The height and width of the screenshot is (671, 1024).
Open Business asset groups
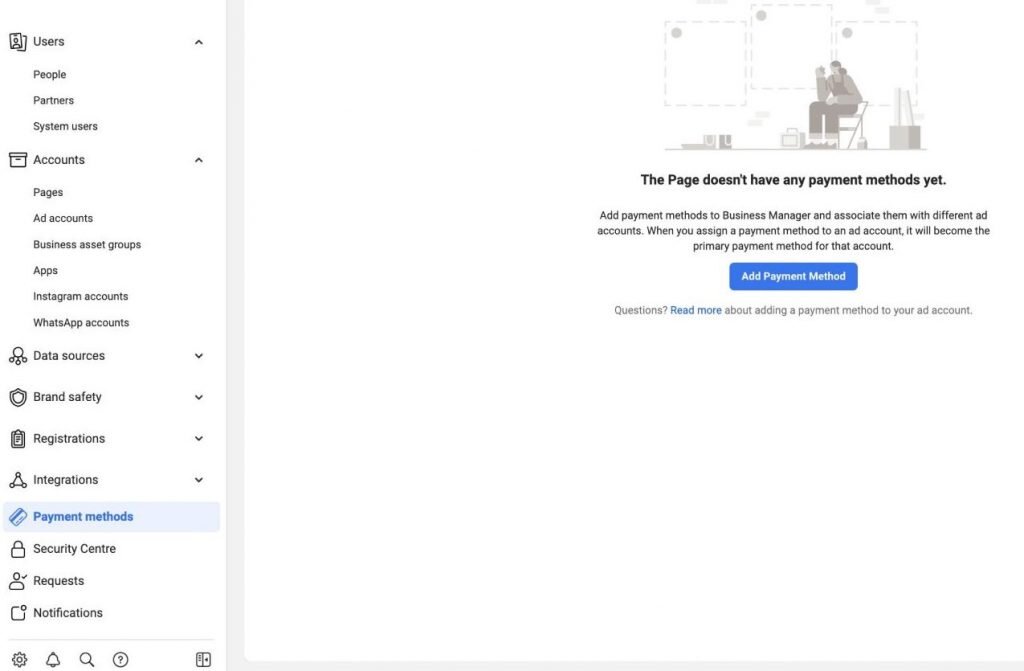pyautogui.click(x=87, y=245)
